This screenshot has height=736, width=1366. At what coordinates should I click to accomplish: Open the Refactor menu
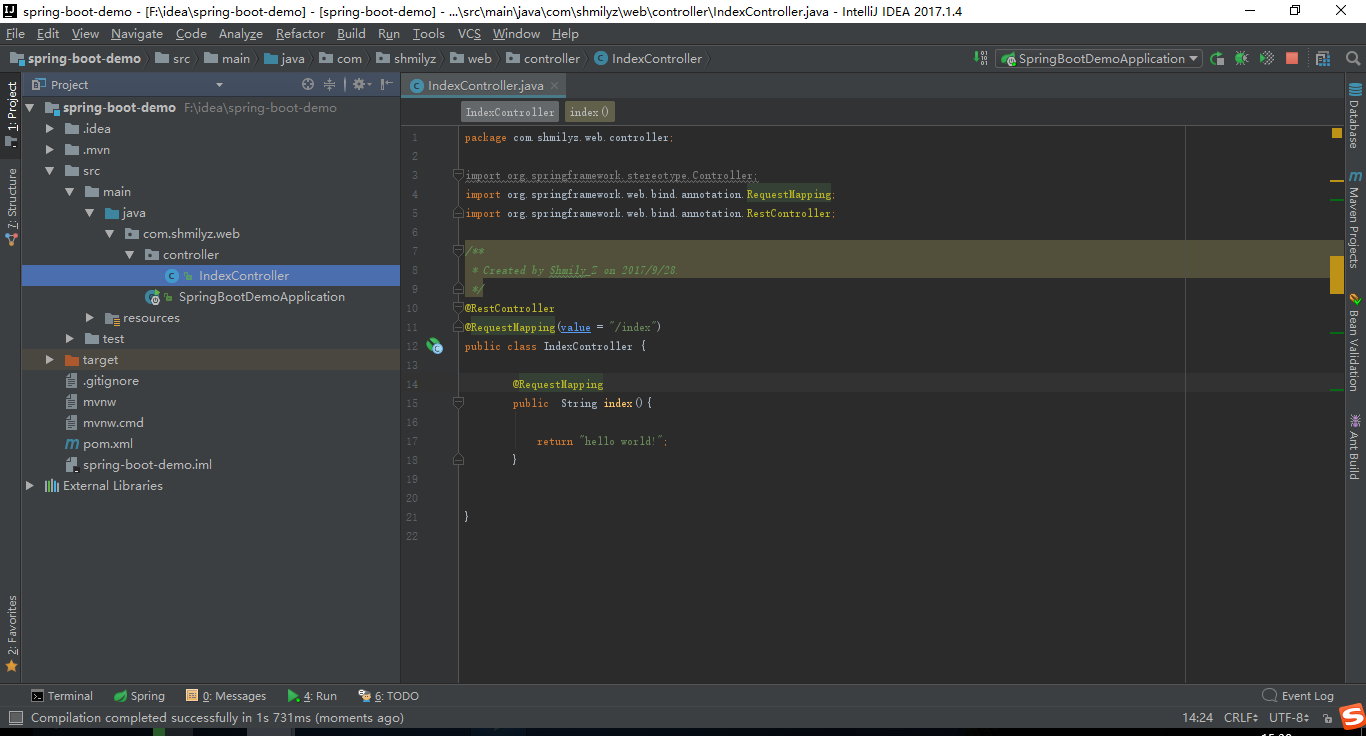pyautogui.click(x=300, y=33)
